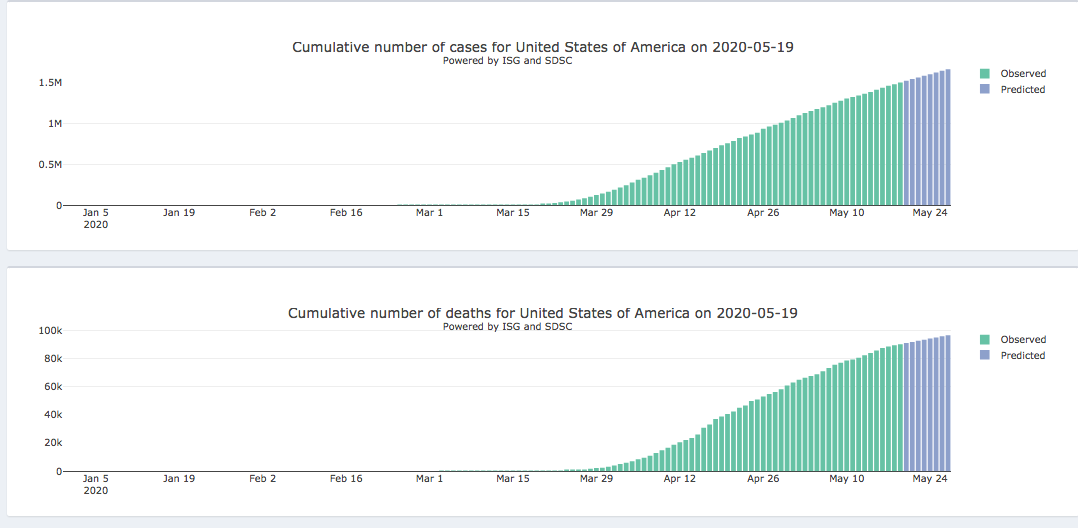Toggle the Observed series in the cases chart legend
The width and height of the screenshot is (1078, 528).
tap(1022, 73)
